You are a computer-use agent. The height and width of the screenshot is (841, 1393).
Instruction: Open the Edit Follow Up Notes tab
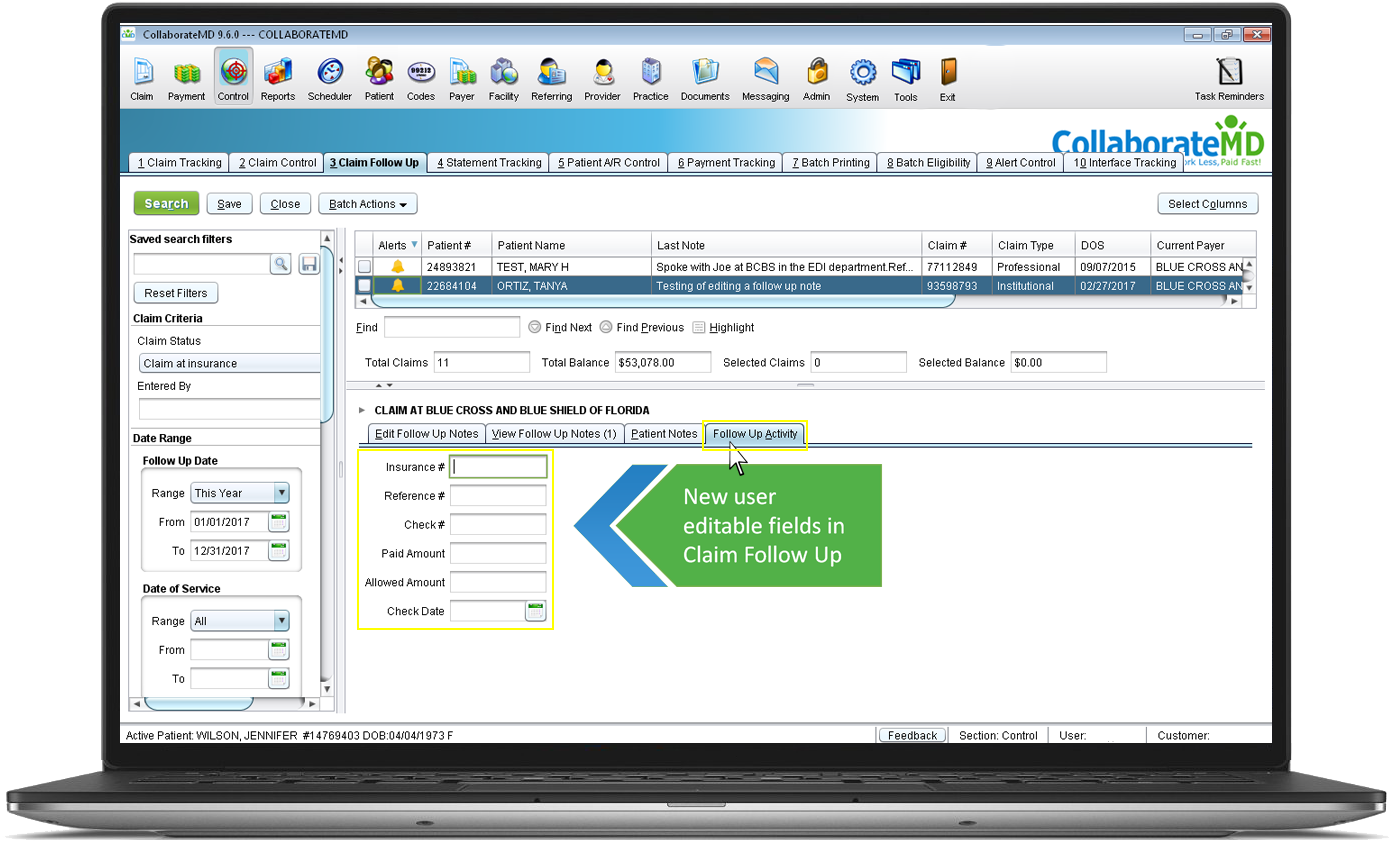(426, 434)
